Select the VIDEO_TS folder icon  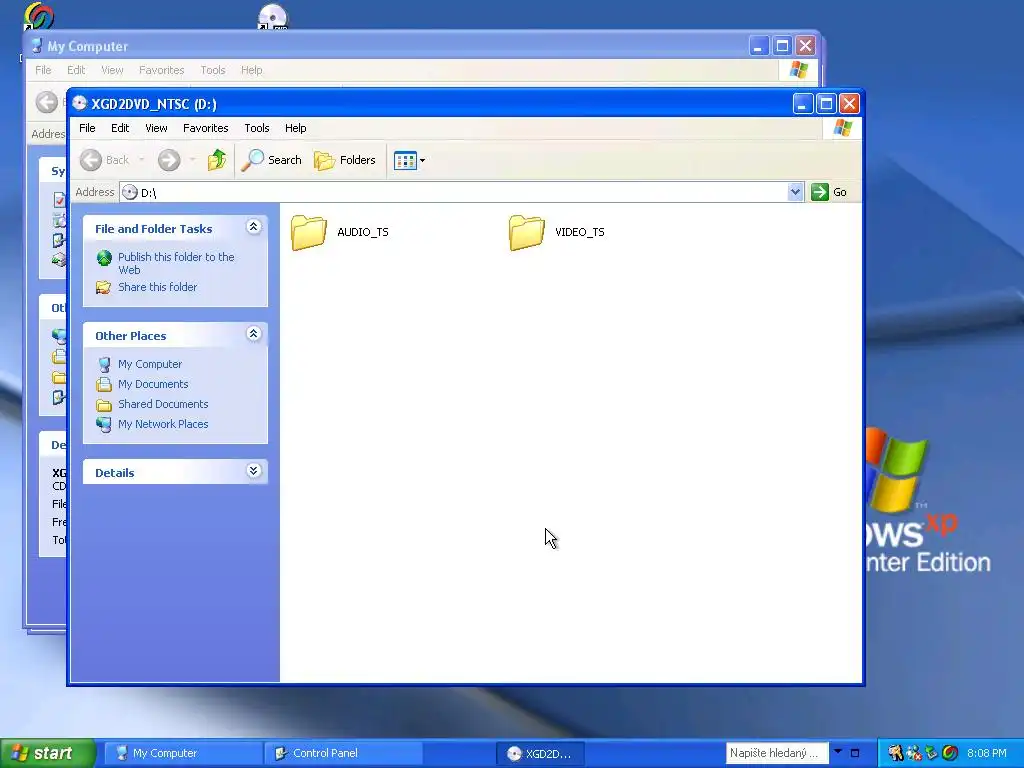tap(527, 232)
